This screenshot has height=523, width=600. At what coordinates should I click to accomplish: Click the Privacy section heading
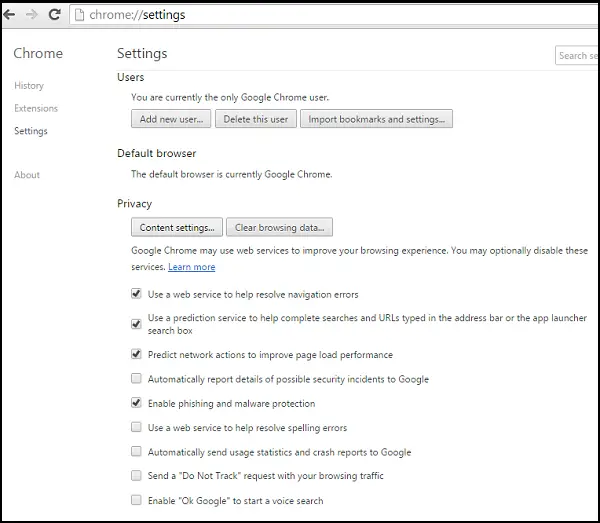(x=134, y=204)
